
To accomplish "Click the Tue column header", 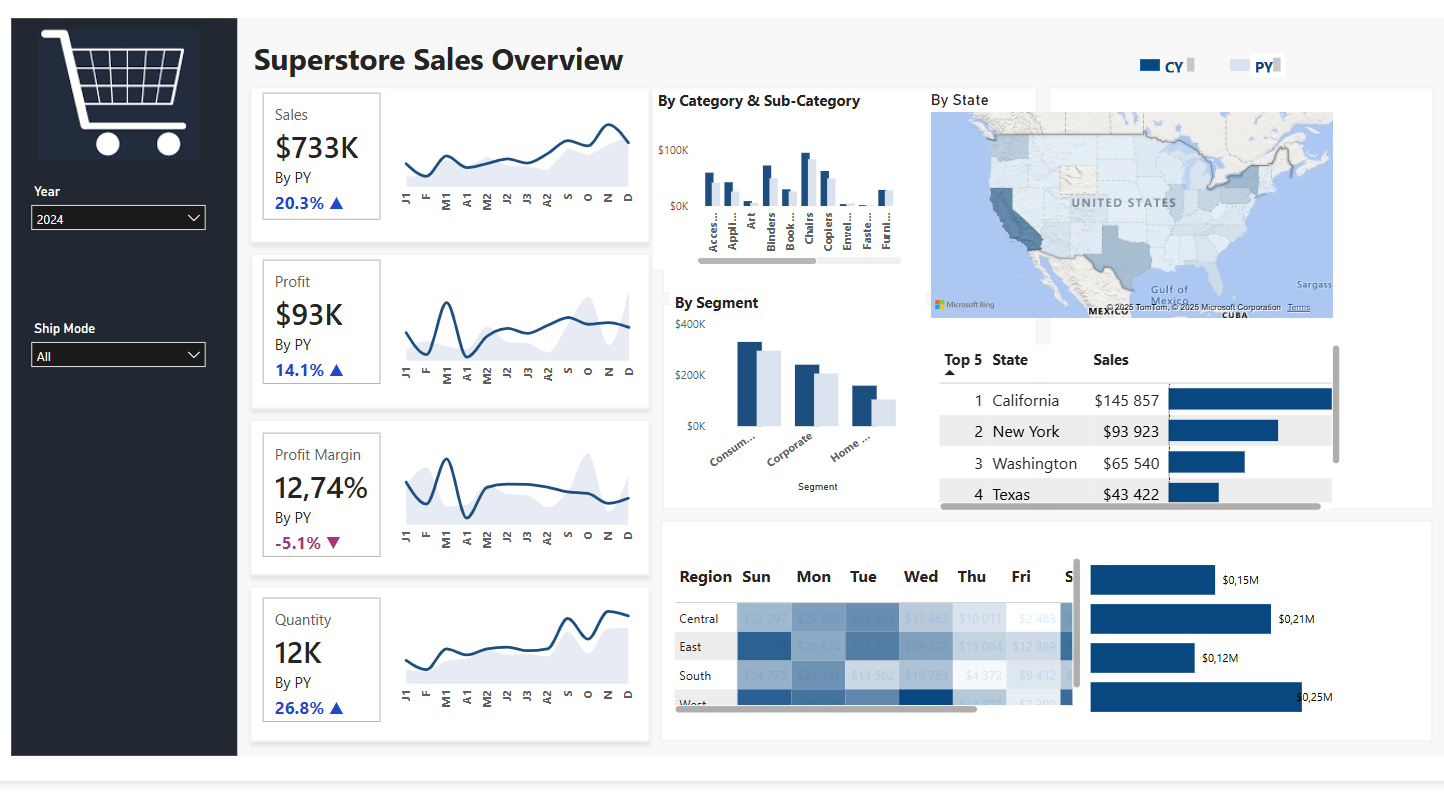I will 863,577.
